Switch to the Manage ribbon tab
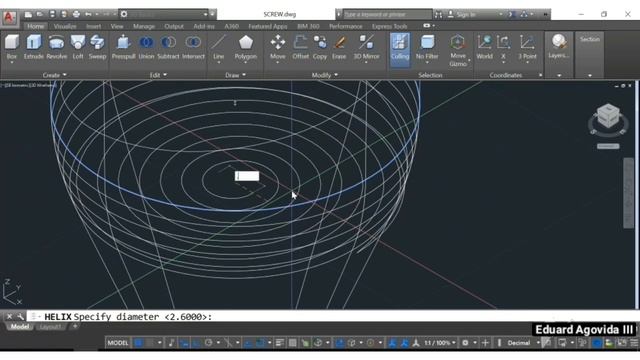 tap(144, 26)
